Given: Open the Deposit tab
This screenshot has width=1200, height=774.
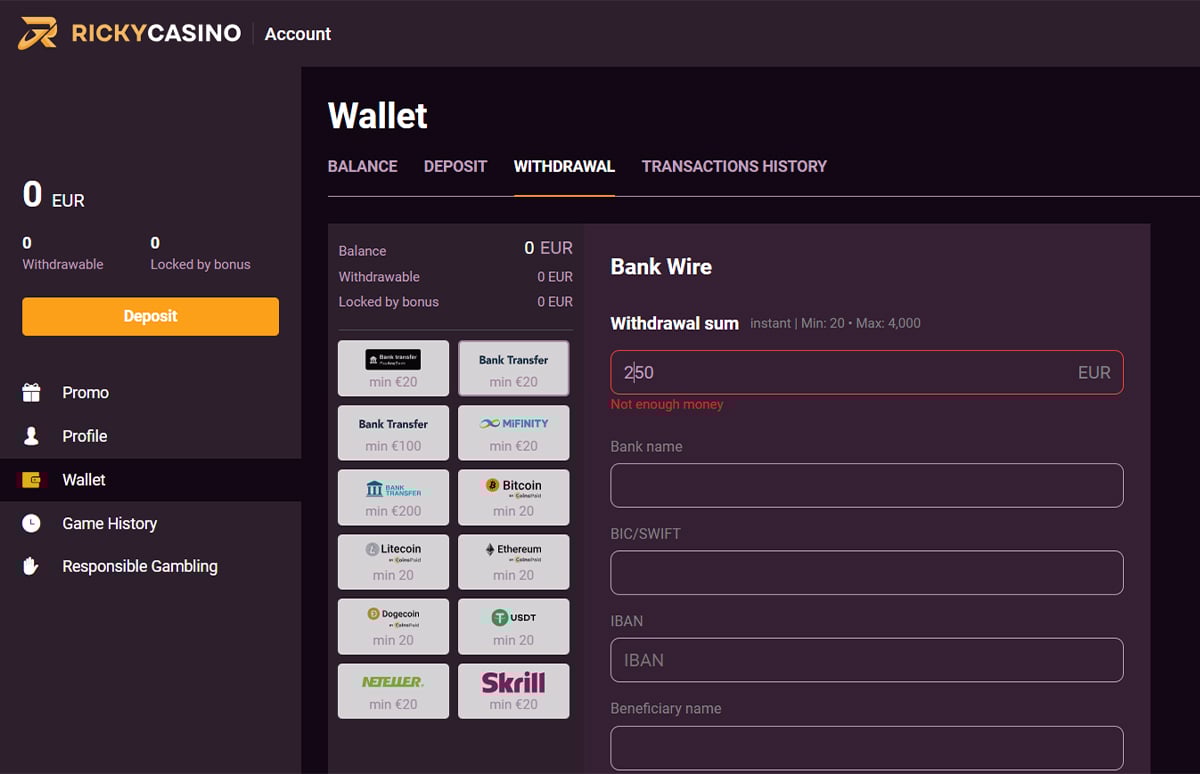Looking at the screenshot, I should pos(455,166).
